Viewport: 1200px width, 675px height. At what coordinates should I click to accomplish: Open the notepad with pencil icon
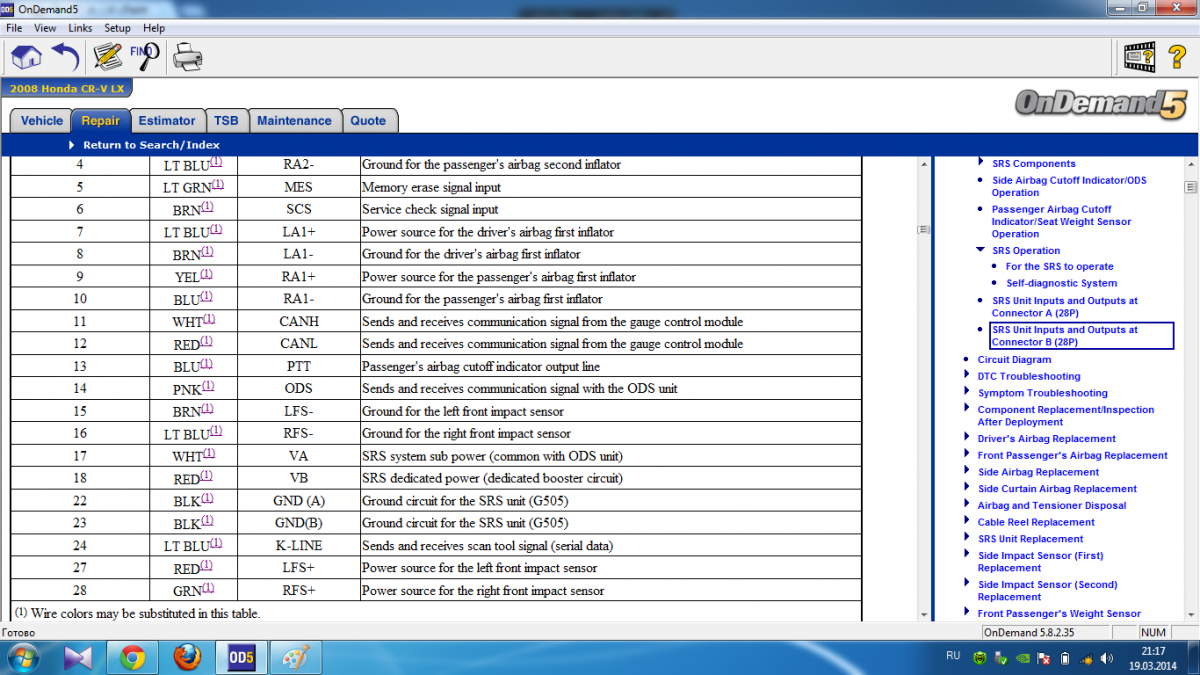[107, 57]
